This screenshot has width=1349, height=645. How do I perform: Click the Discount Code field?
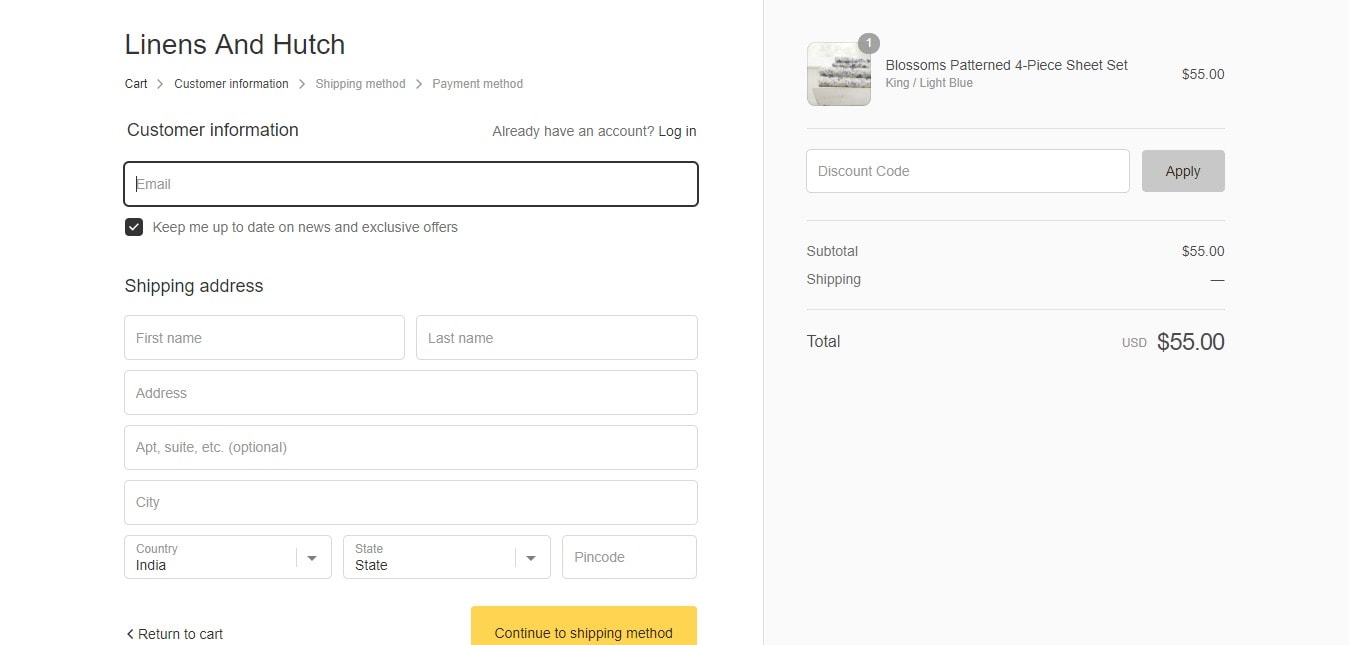pos(968,171)
